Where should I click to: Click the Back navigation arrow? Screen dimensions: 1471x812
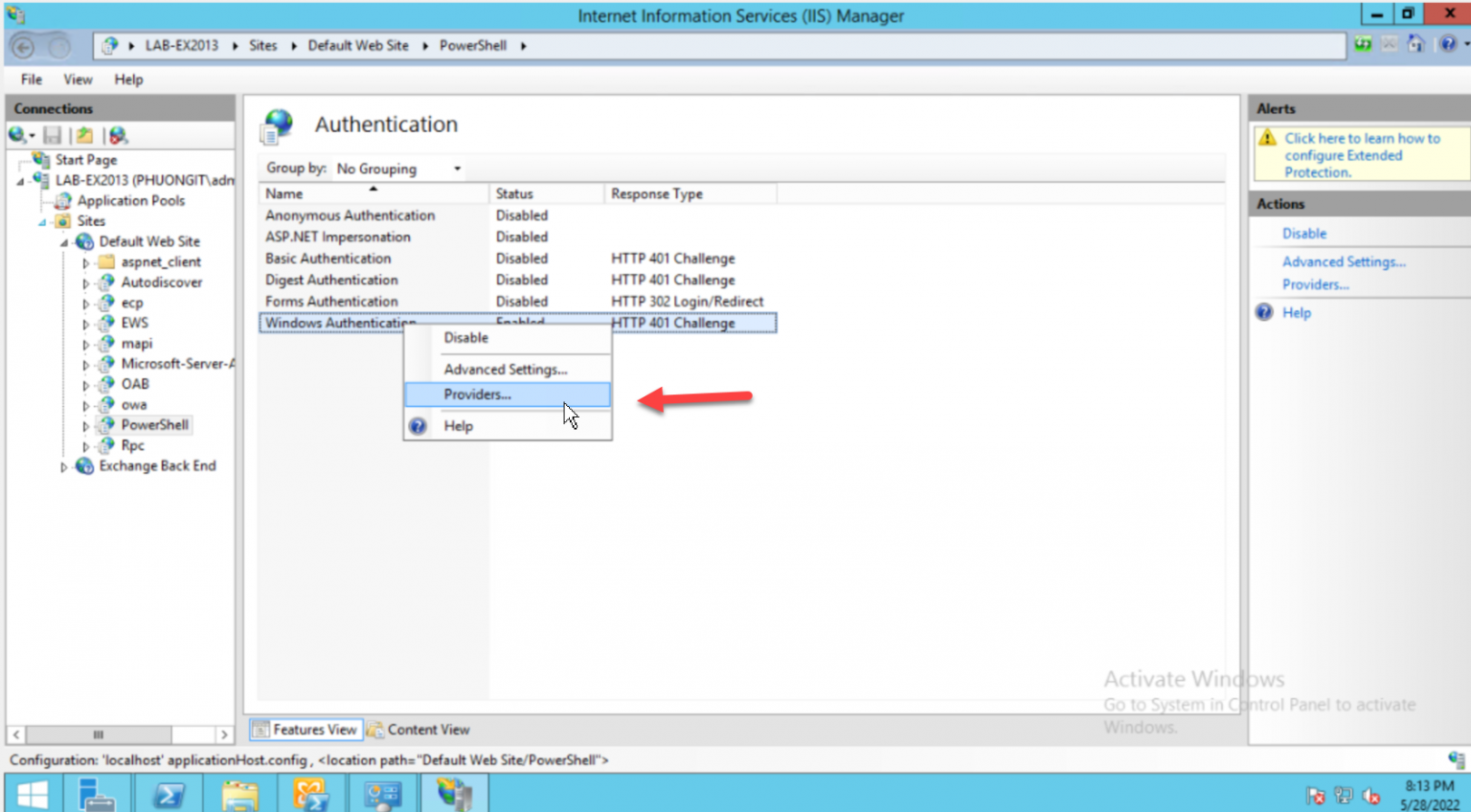[x=21, y=45]
